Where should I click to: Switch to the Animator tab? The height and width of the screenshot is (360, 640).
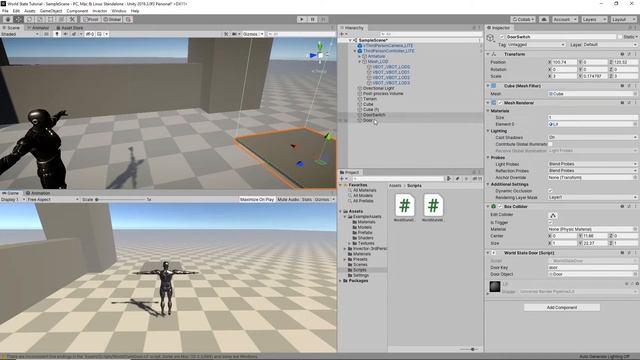[x=38, y=28]
